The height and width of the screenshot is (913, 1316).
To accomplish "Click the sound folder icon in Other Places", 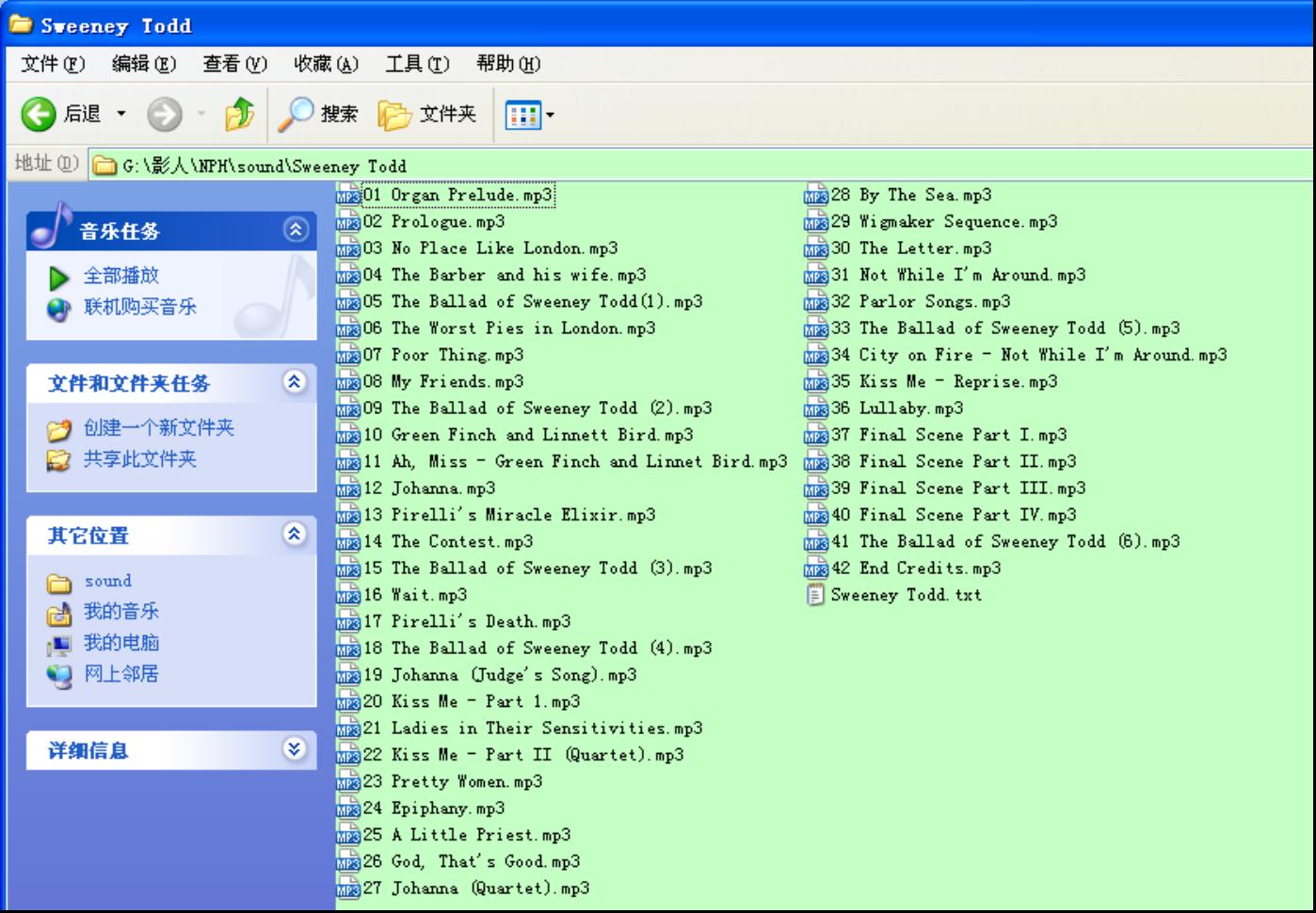I will click(x=59, y=584).
